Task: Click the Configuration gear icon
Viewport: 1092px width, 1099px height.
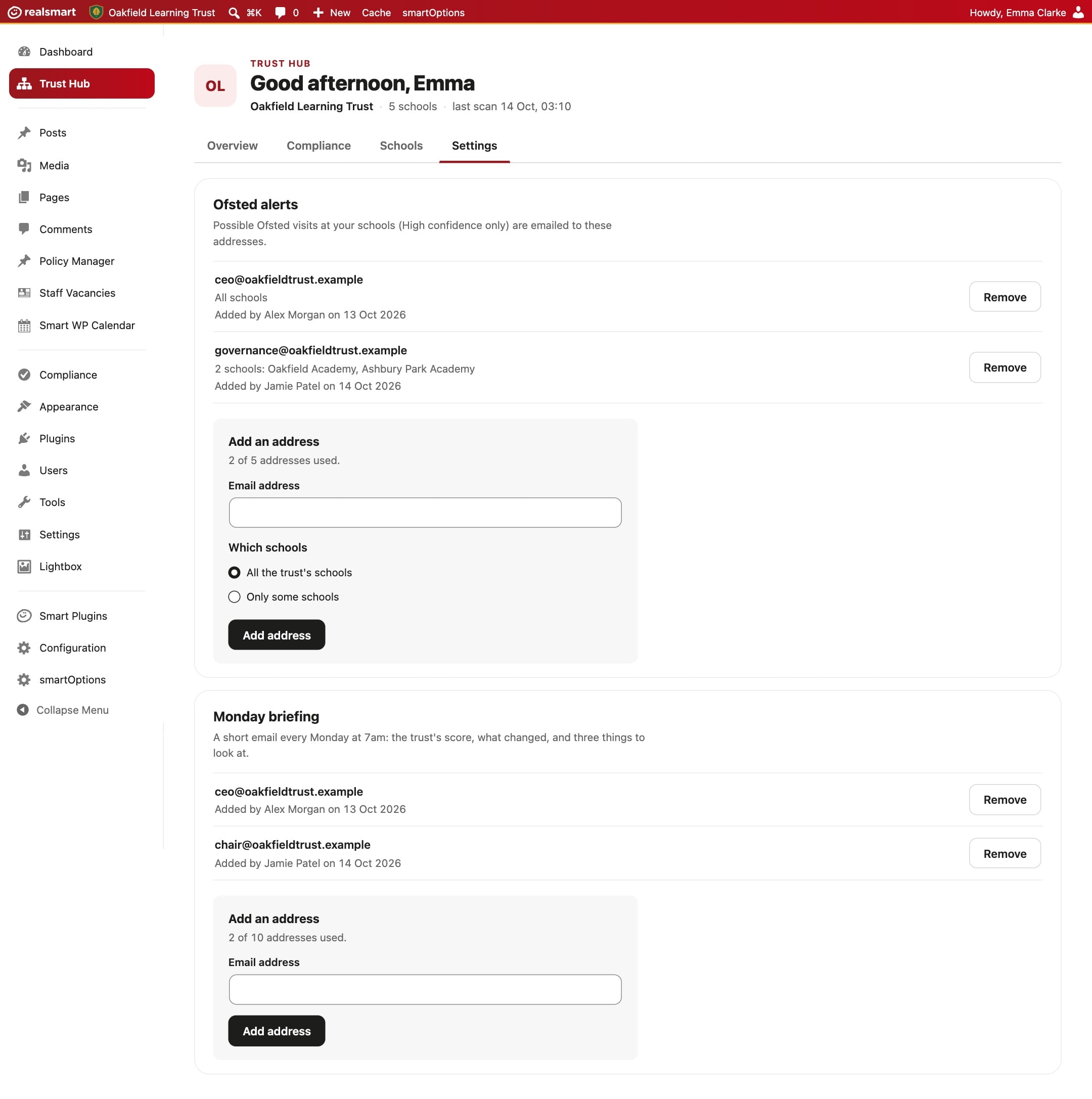Action: [x=24, y=648]
